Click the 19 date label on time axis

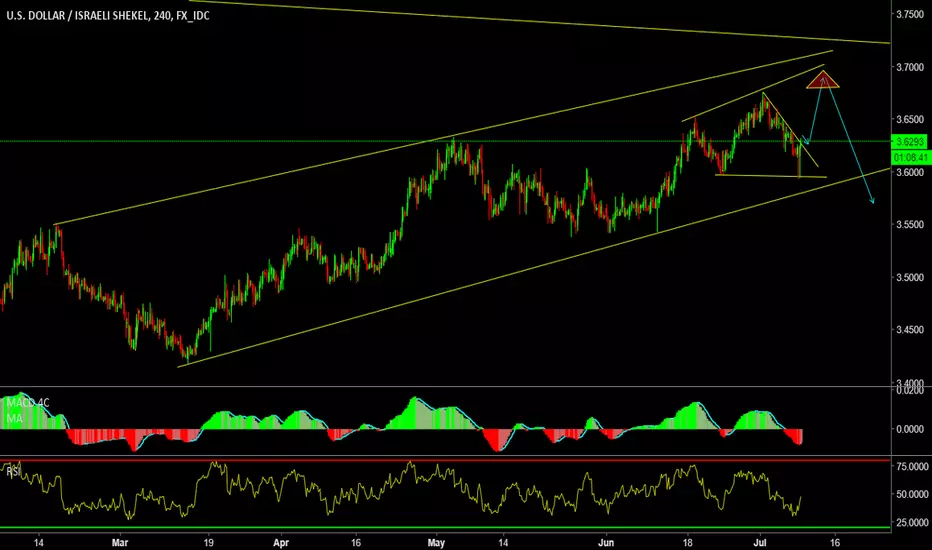(x=209, y=543)
